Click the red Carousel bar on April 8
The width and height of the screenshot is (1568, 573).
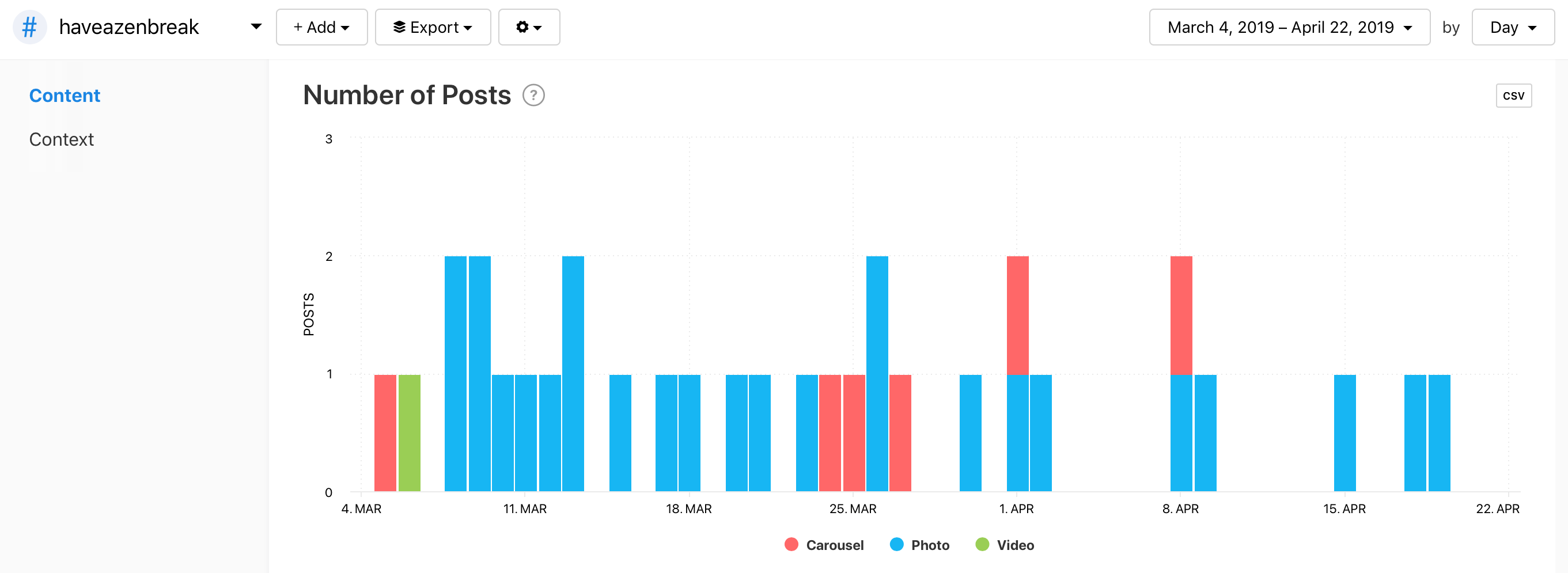coord(1181,315)
